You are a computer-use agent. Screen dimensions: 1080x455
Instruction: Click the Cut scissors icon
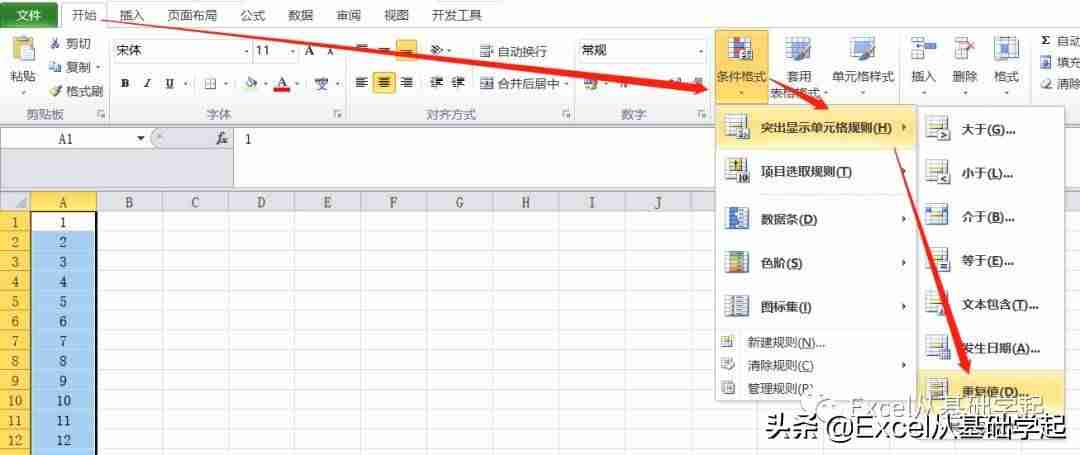coord(56,44)
